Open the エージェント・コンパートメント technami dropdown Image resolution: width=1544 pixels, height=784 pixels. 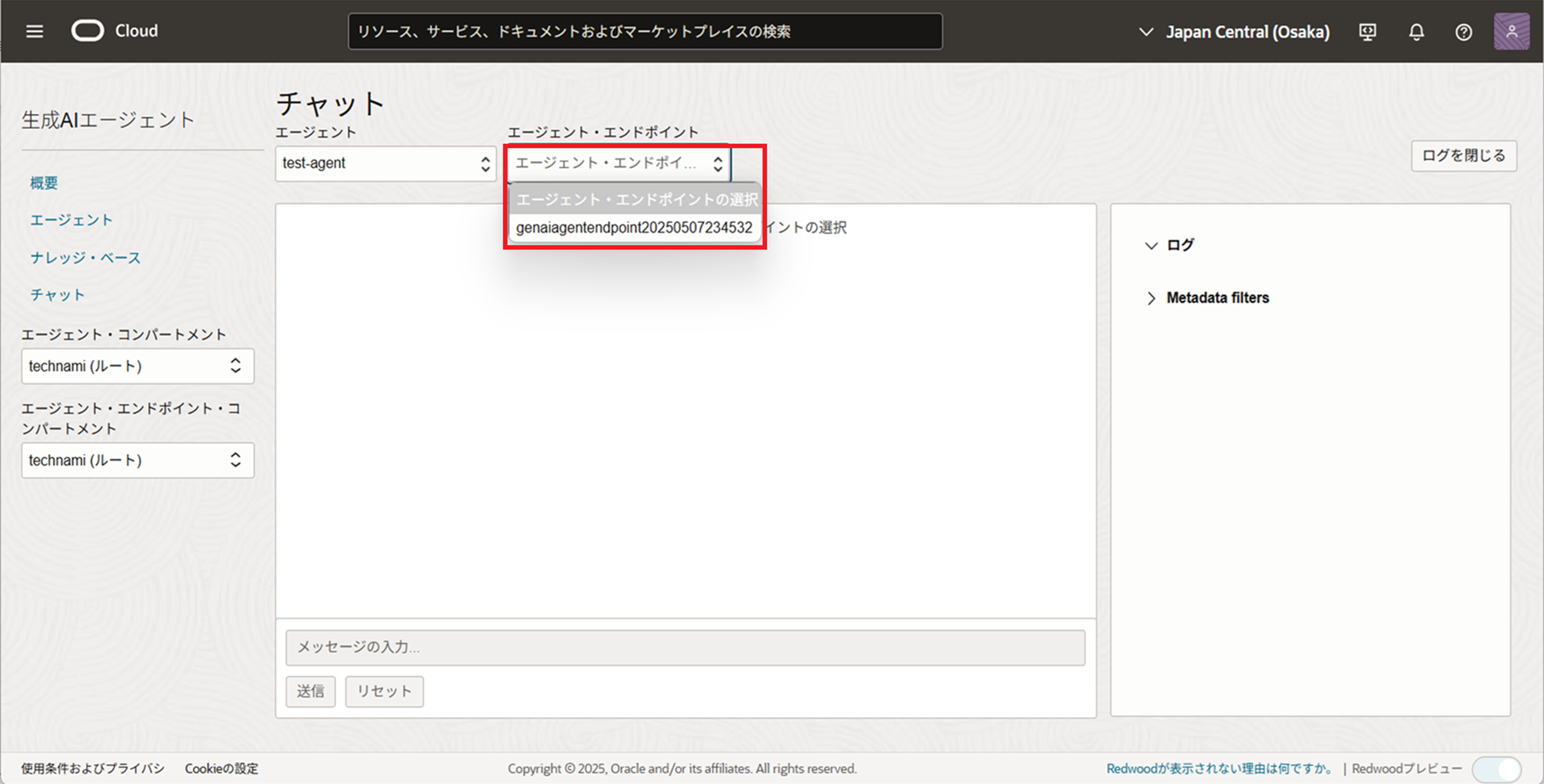click(138, 366)
